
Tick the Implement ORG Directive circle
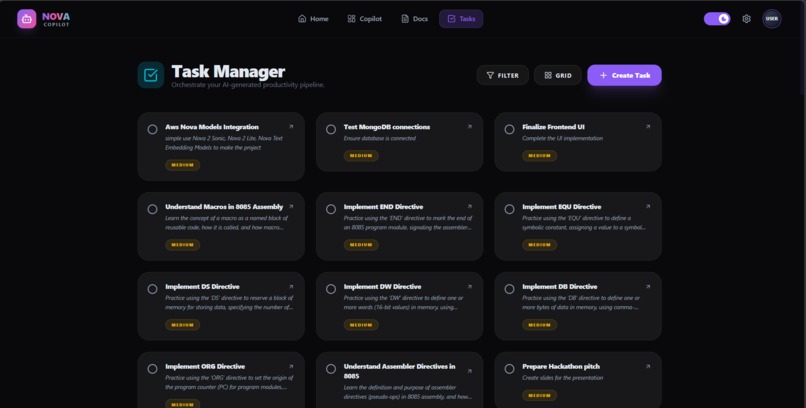click(x=152, y=369)
